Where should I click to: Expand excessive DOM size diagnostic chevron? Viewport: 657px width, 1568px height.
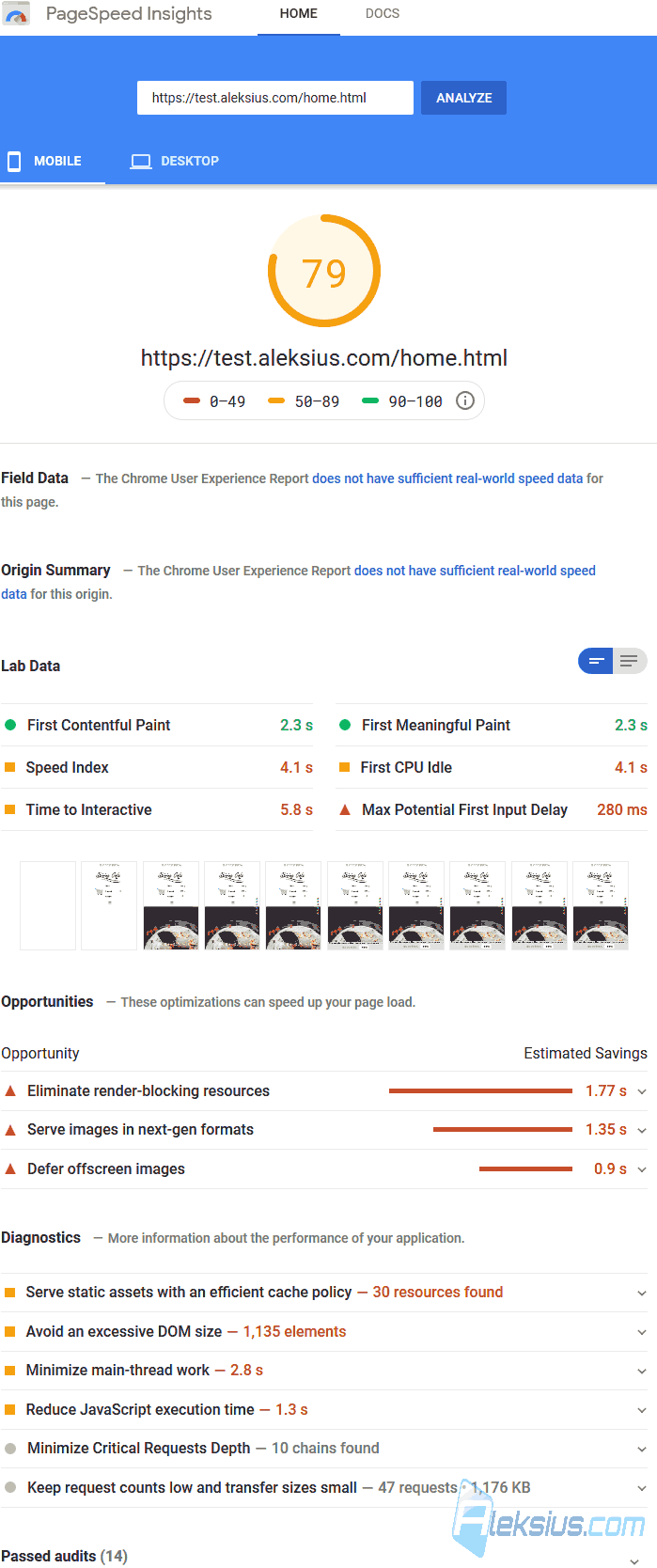click(642, 1332)
